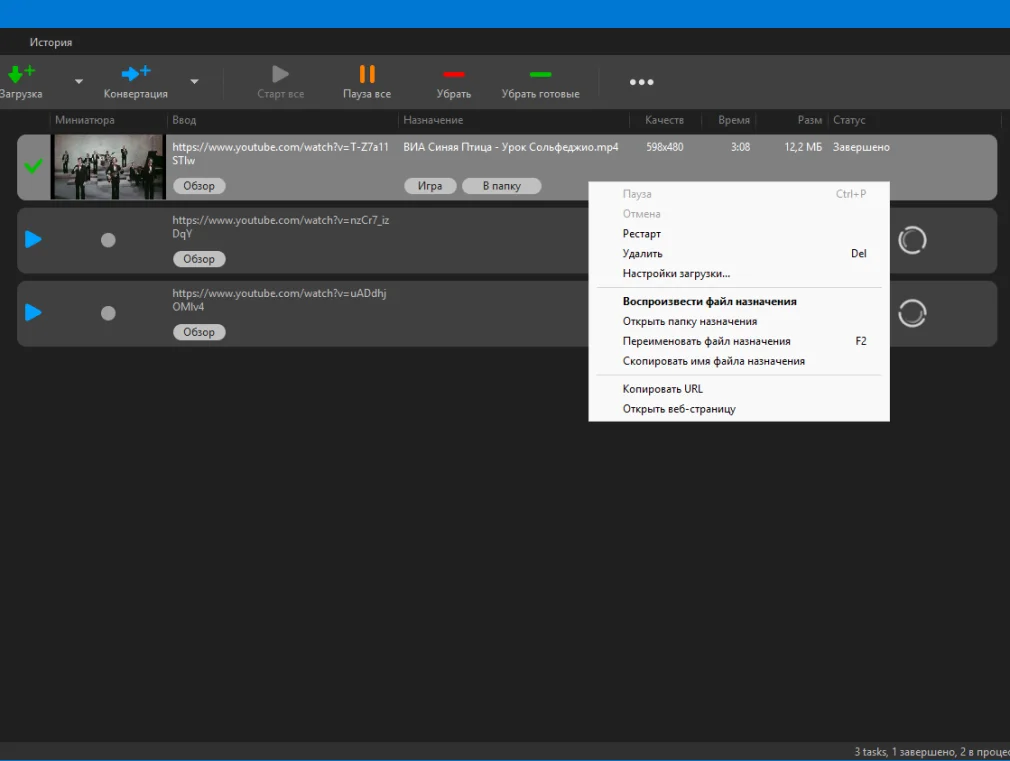Click the green Remove finished icon
Viewport: 1010px width, 761px height.
(x=540, y=74)
